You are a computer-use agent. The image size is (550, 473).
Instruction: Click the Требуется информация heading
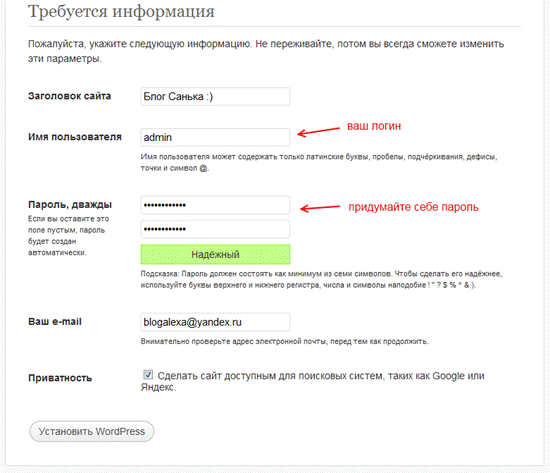pyautogui.click(x=121, y=11)
